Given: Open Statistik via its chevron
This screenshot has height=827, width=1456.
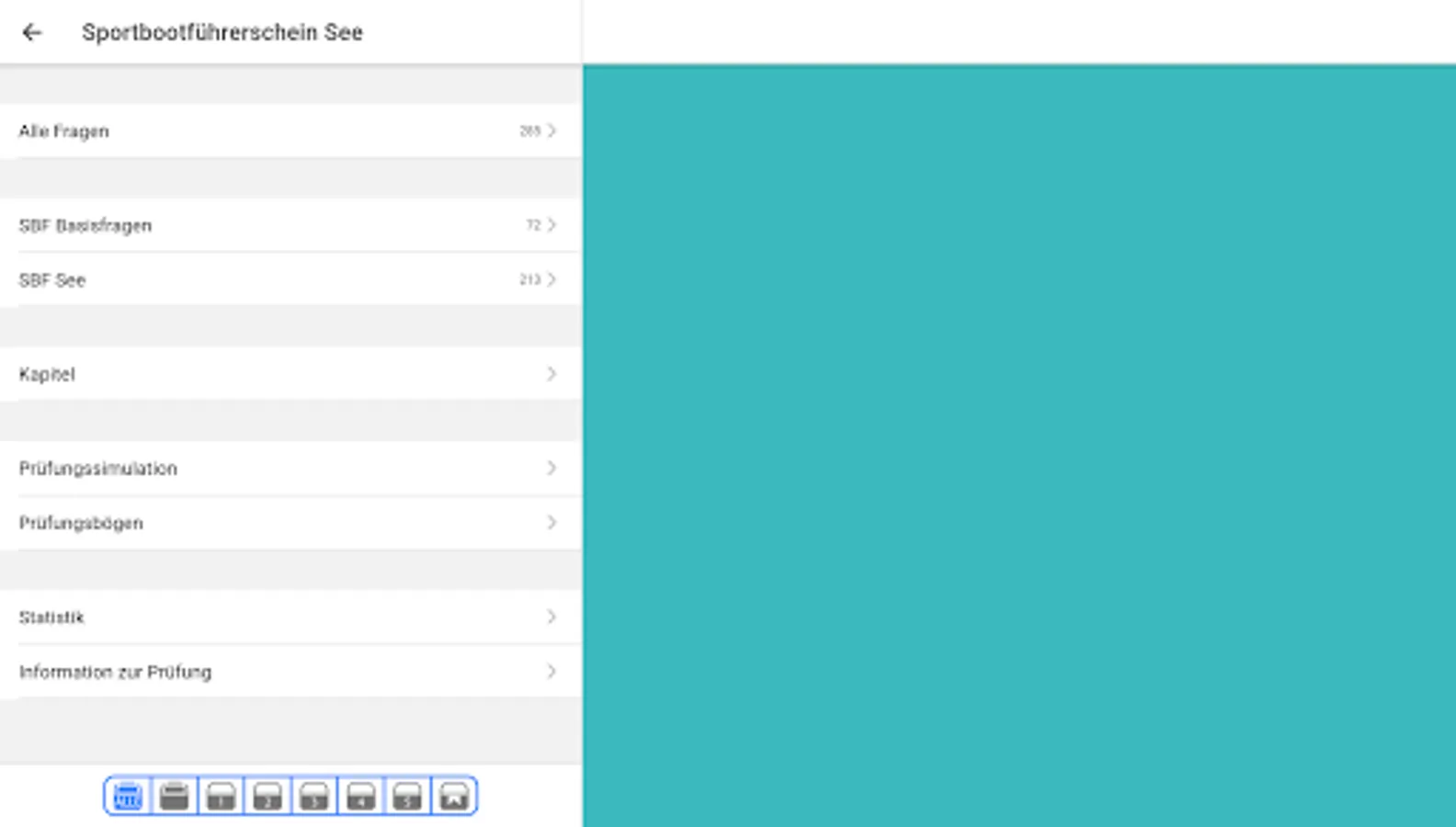Looking at the screenshot, I should [552, 617].
